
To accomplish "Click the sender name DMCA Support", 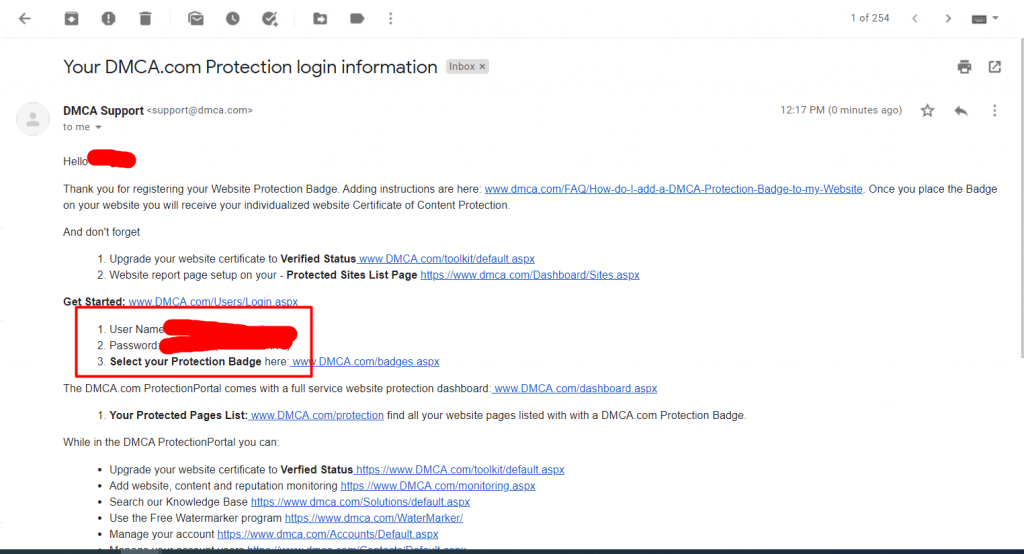I will pyautogui.click(x=103, y=110).
